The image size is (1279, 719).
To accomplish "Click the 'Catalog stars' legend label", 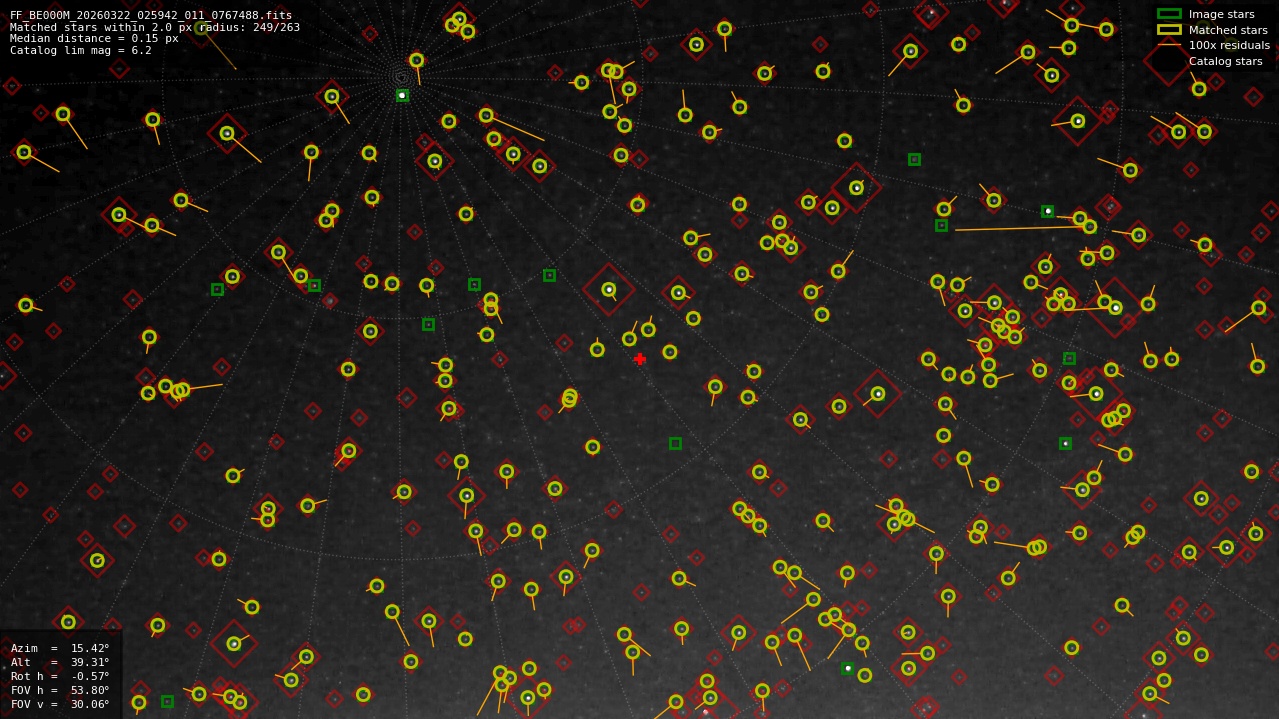I will pos(1225,61).
